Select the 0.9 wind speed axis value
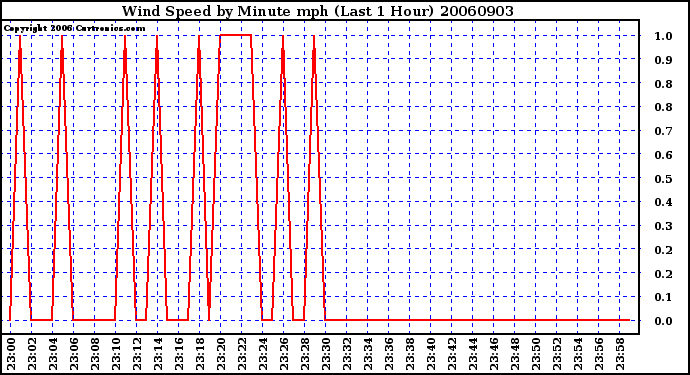 click(x=663, y=60)
